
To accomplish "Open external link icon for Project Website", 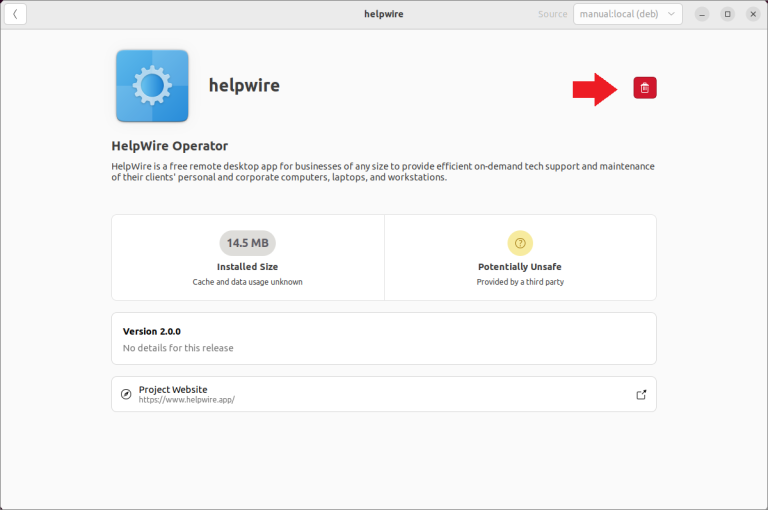I will 641,394.
